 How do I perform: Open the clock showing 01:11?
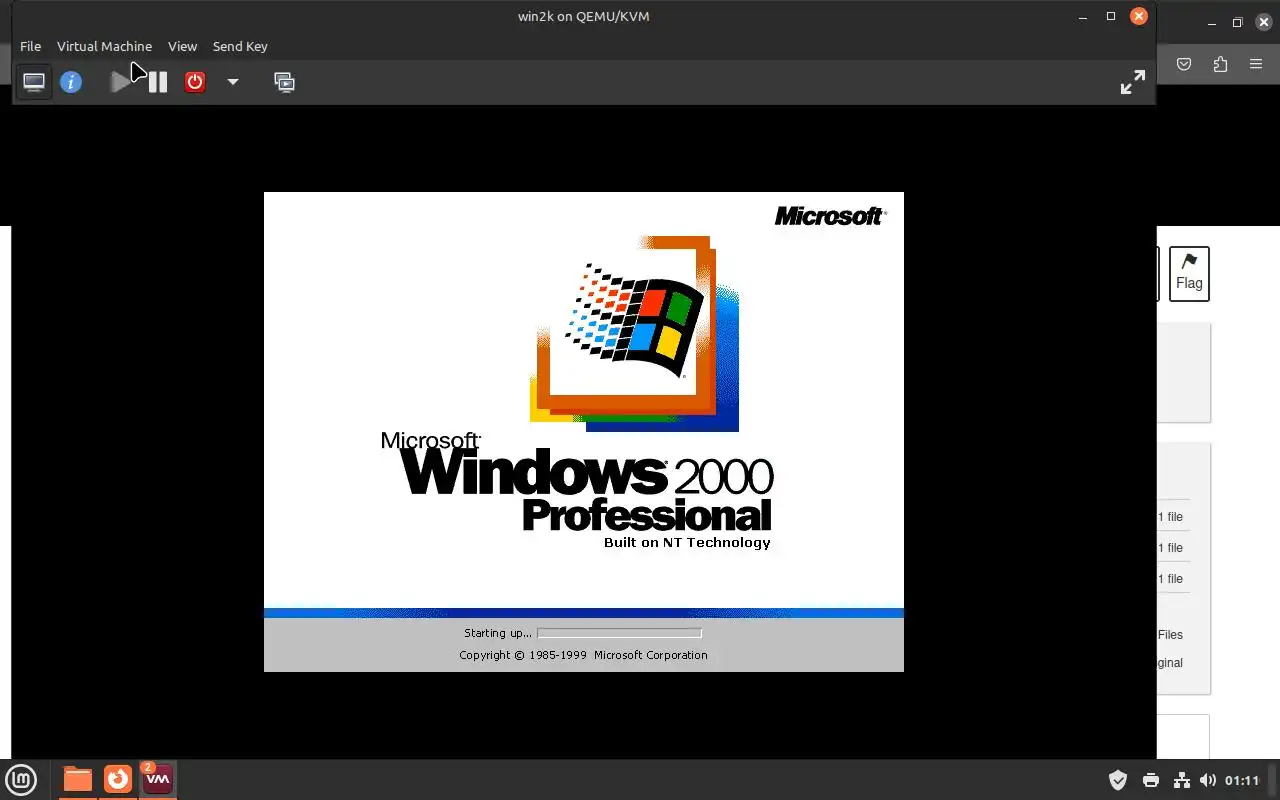[1242, 780]
